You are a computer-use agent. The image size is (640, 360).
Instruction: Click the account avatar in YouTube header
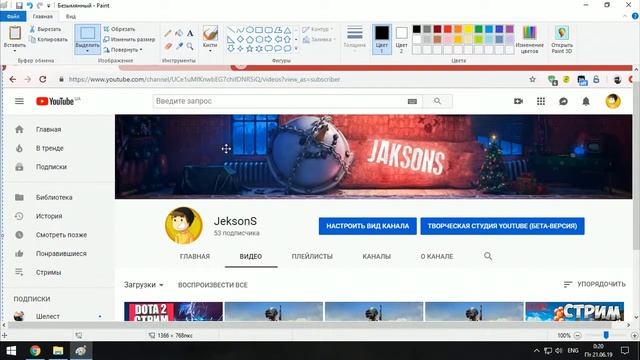(613, 101)
